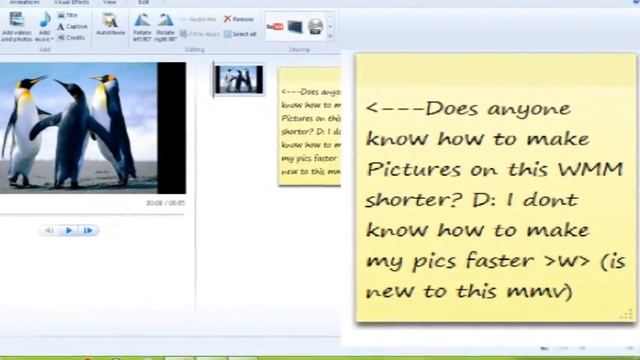The height and width of the screenshot is (360, 640).
Task: Add a Caption to the photo
Action: [x=72, y=27]
